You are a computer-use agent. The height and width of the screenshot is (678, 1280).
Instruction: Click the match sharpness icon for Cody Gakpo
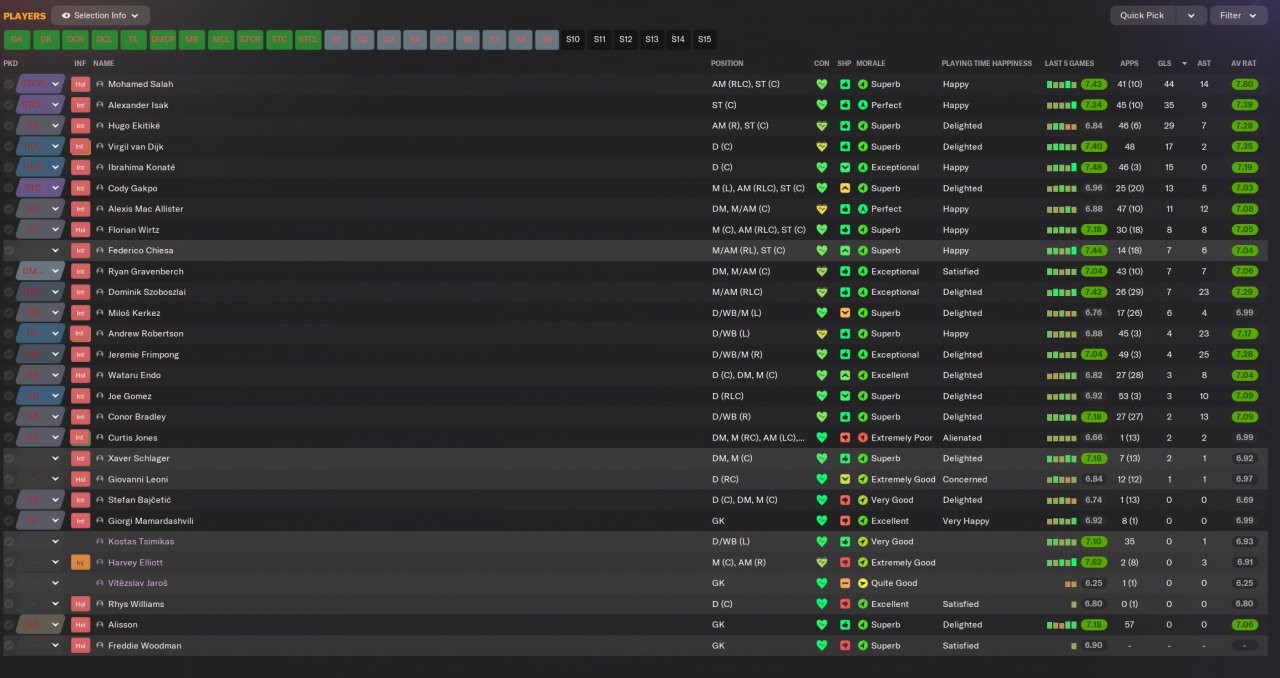pos(845,188)
